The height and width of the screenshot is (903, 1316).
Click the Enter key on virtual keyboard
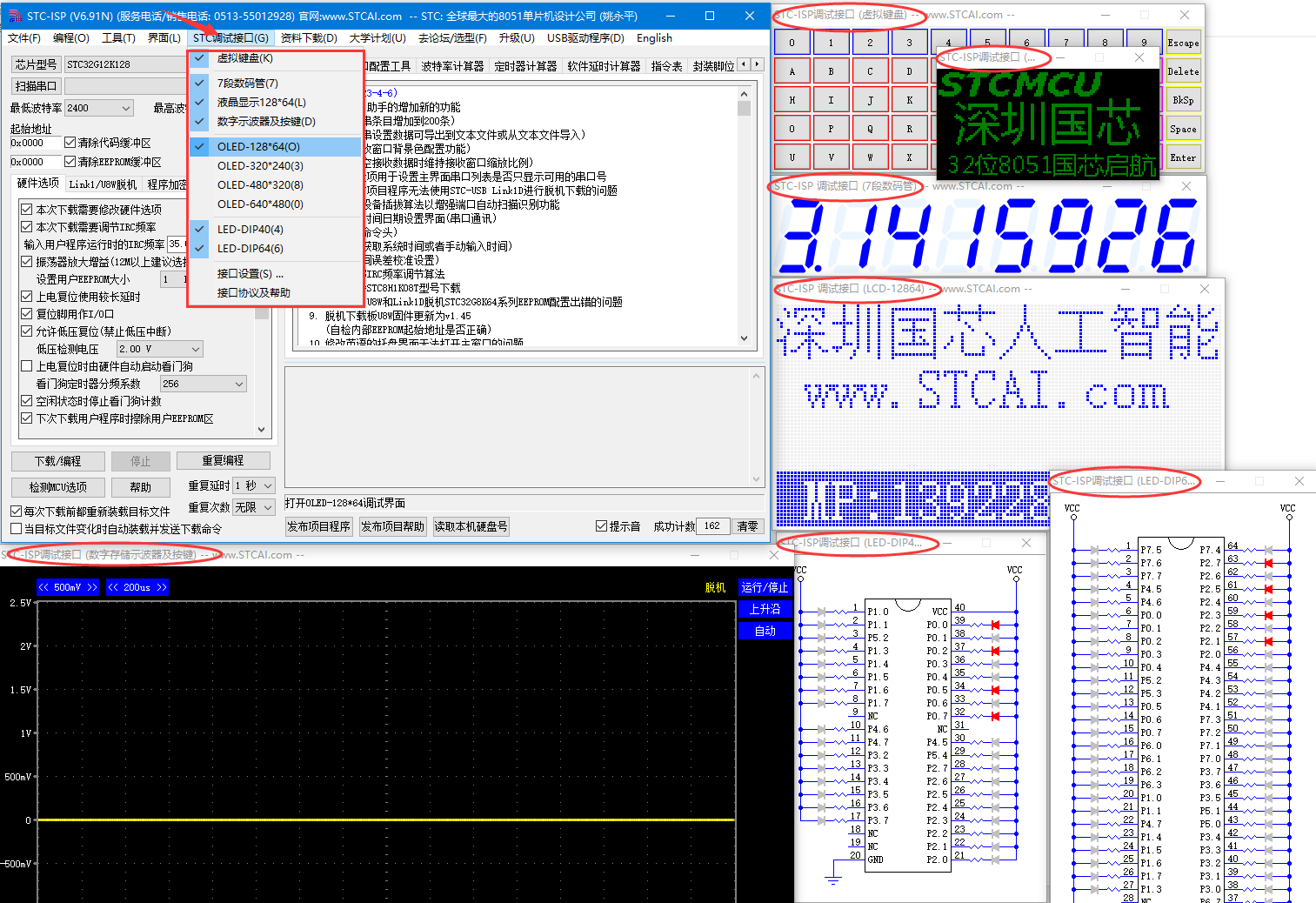[x=1183, y=157]
